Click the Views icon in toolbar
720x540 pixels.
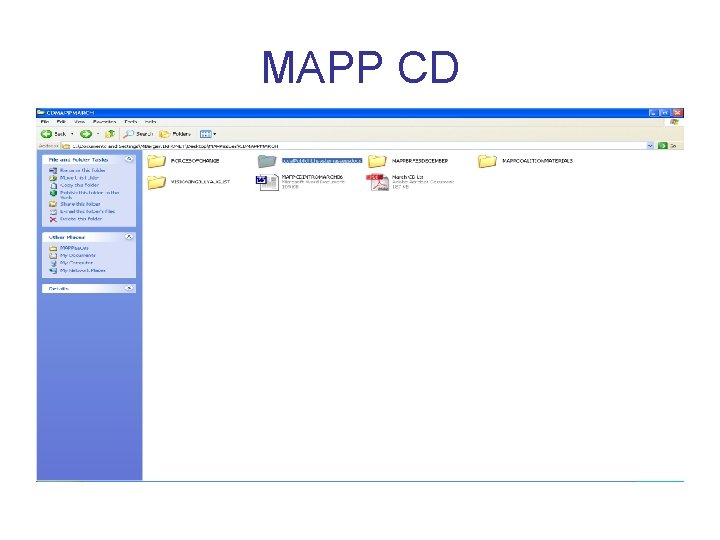pos(205,134)
